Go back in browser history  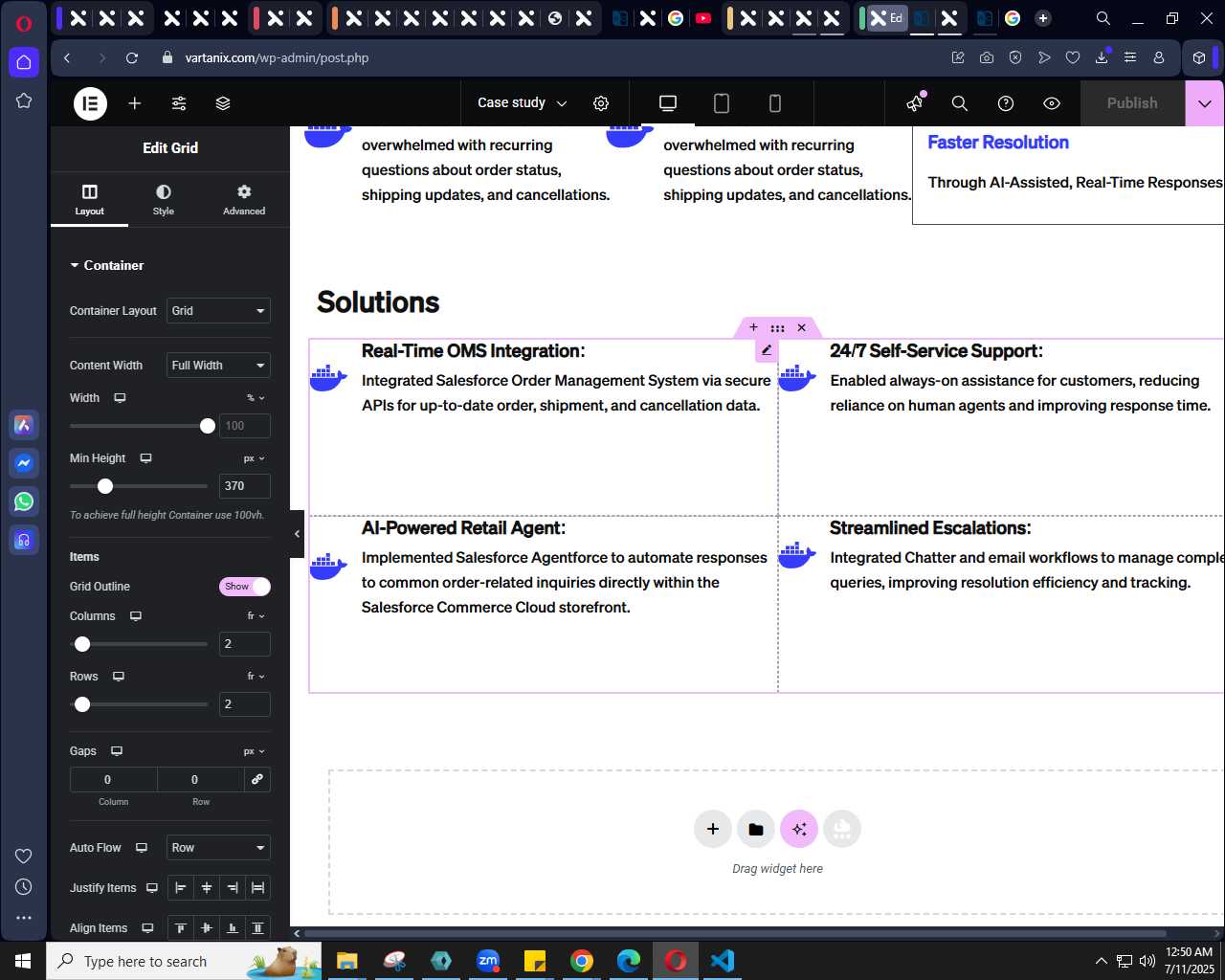pos(67,57)
